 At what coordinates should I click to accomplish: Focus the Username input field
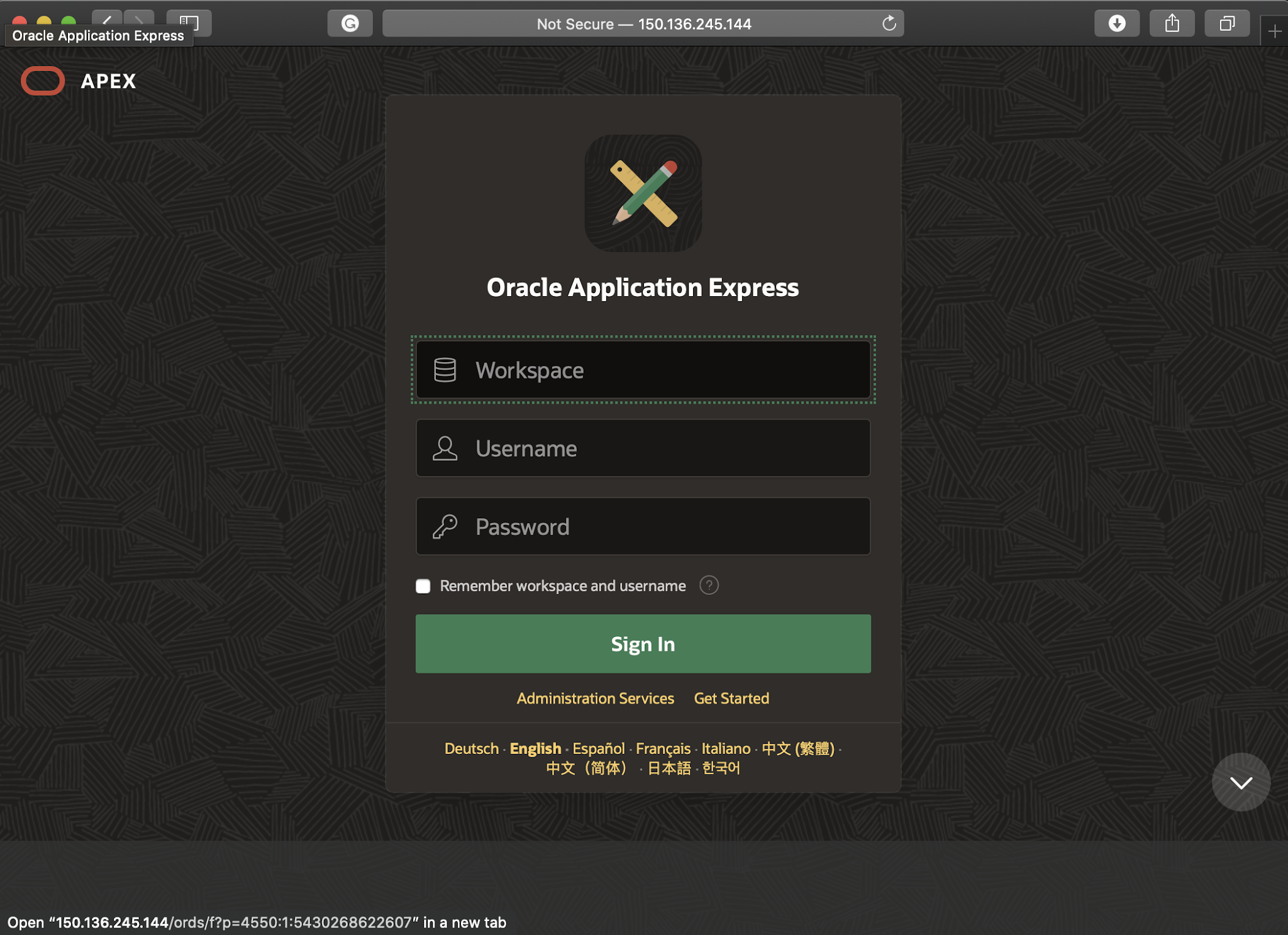coord(643,448)
